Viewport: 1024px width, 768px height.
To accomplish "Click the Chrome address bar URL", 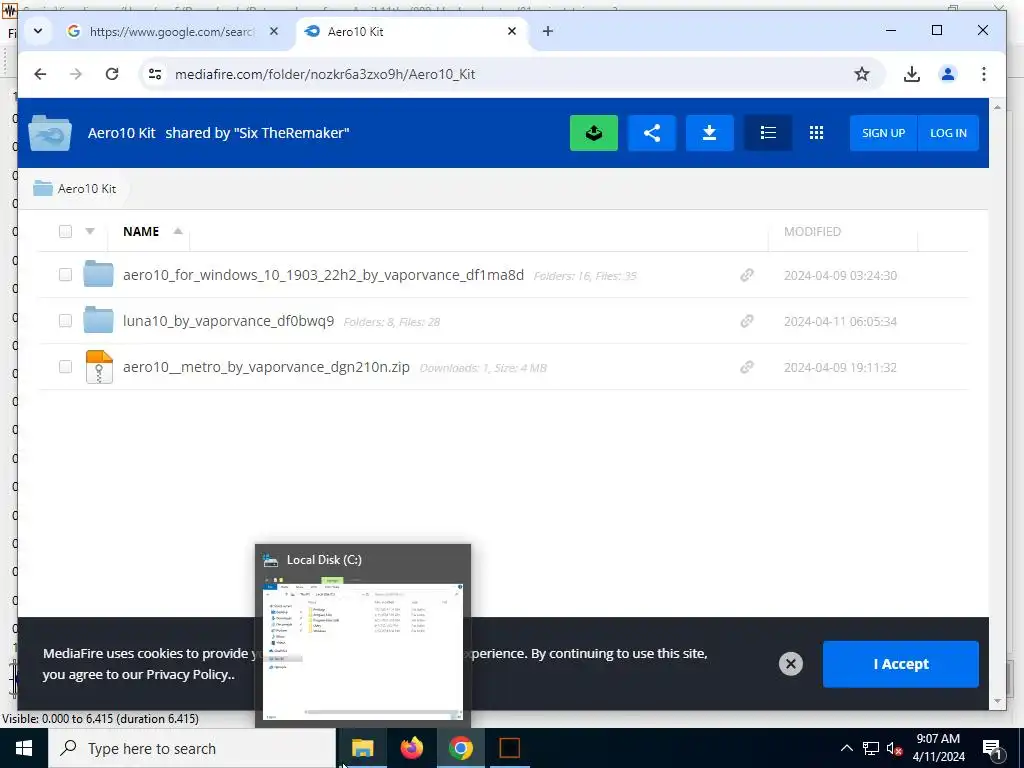I will (x=325, y=74).
